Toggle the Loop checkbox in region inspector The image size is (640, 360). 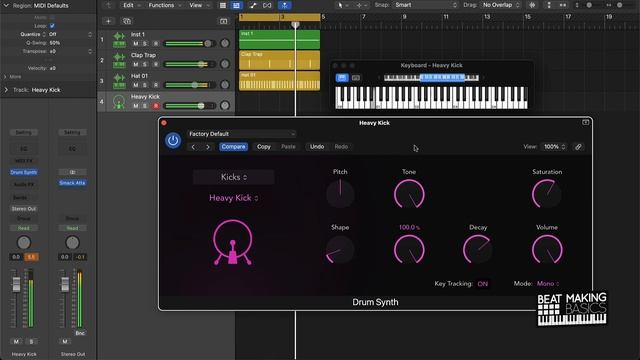point(52,26)
